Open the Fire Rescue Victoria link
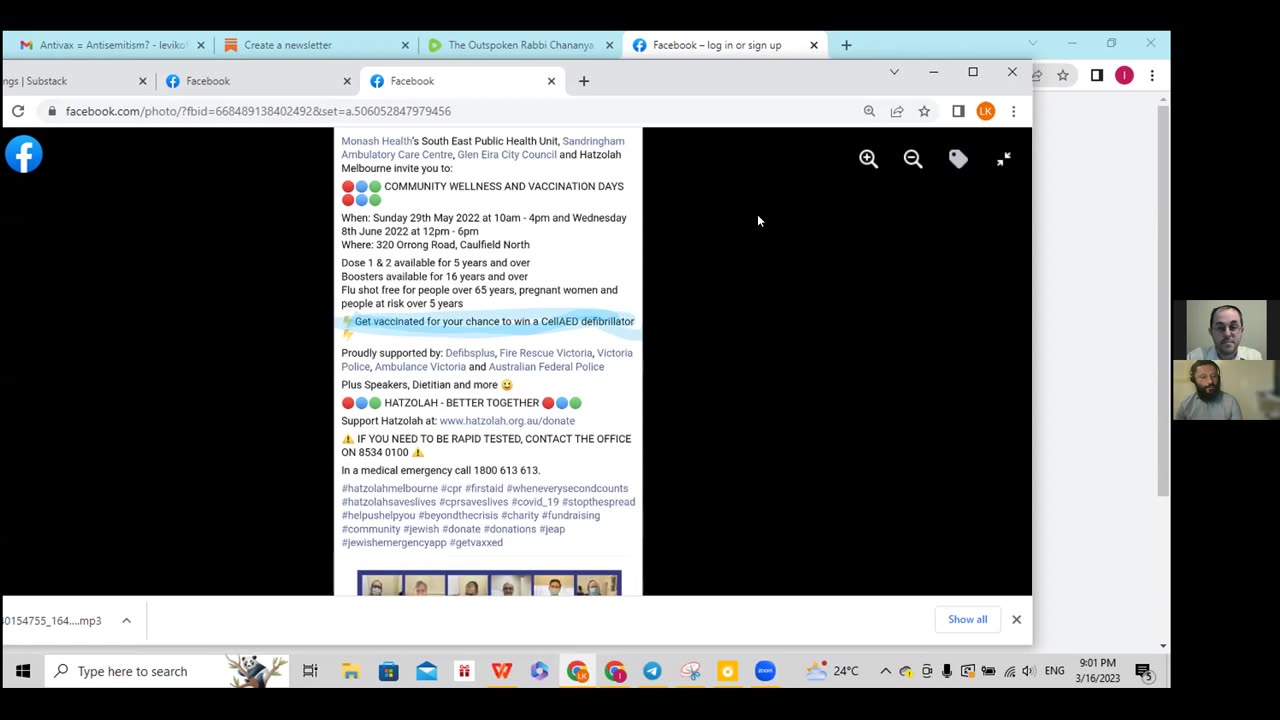The width and height of the screenshot is (1280, 720). [x=545, y=353]
